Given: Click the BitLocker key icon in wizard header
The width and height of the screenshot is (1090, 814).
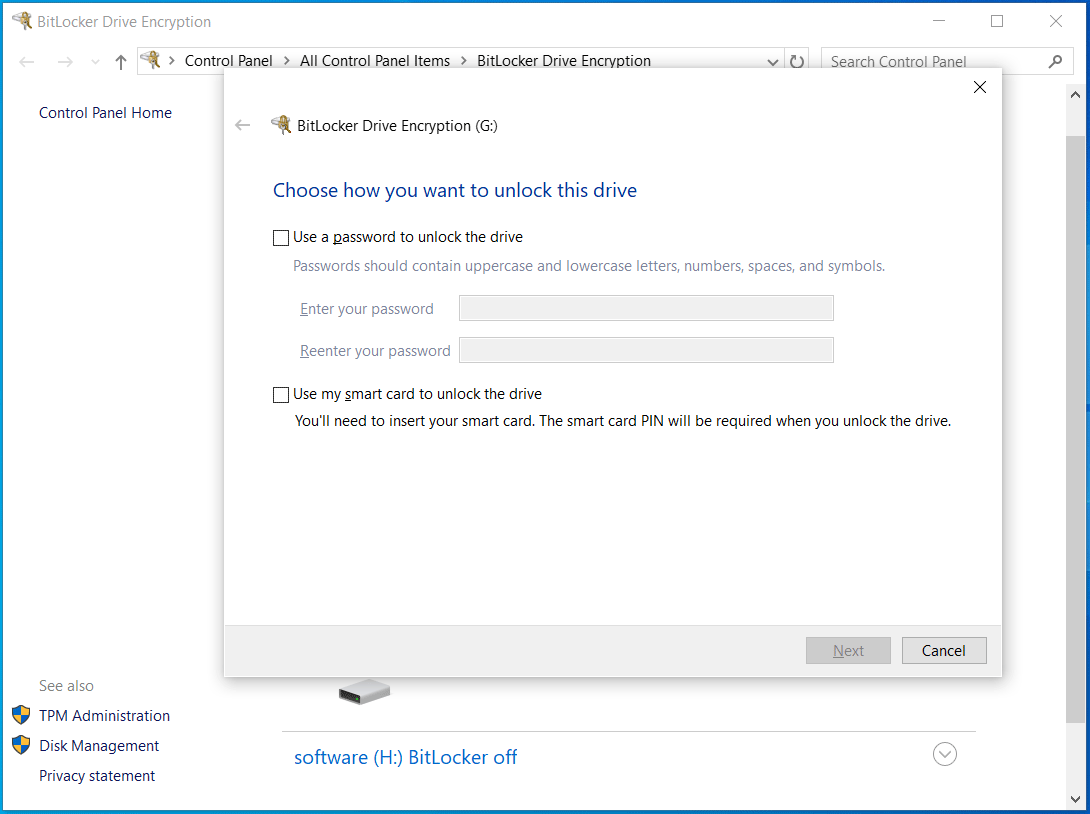Looking at the screenshot, I should 282,124.
